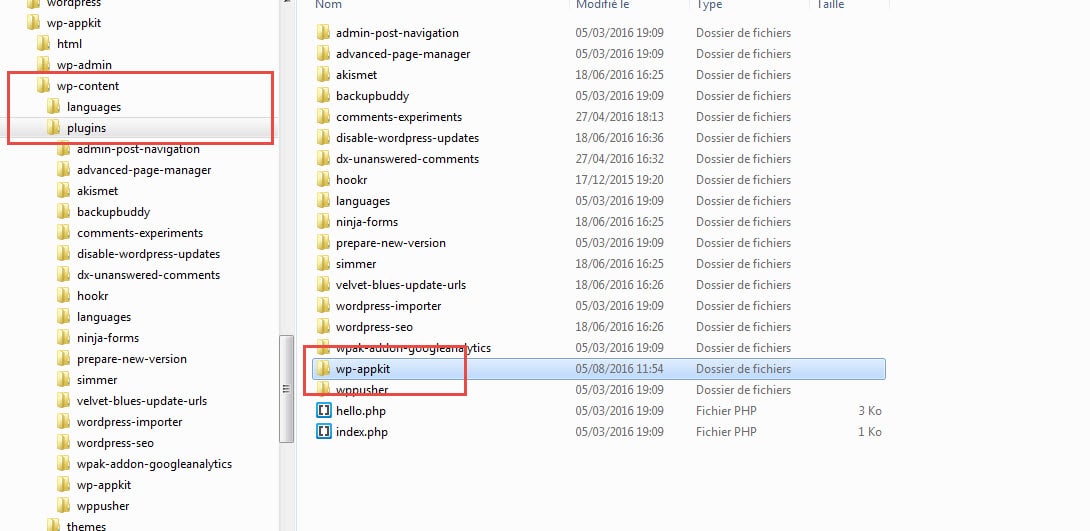Click the simmer folder icon in file list
Image resolution: width=1090 pixels, height=531 pixels.
click(323, 263)
